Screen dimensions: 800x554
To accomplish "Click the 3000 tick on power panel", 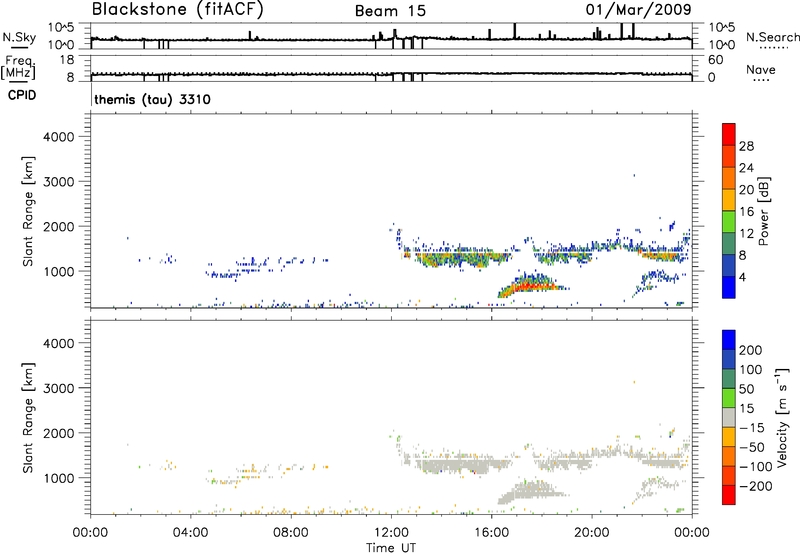I will pyautogui.click(x=58, y=182).
